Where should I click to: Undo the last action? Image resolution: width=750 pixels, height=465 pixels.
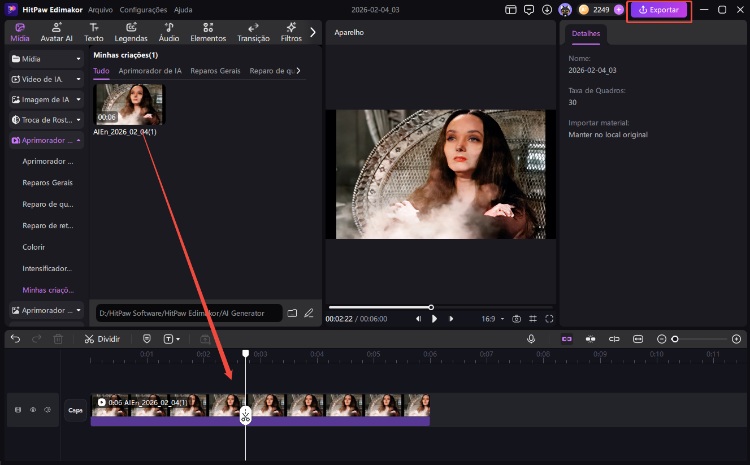click(15, 339)
